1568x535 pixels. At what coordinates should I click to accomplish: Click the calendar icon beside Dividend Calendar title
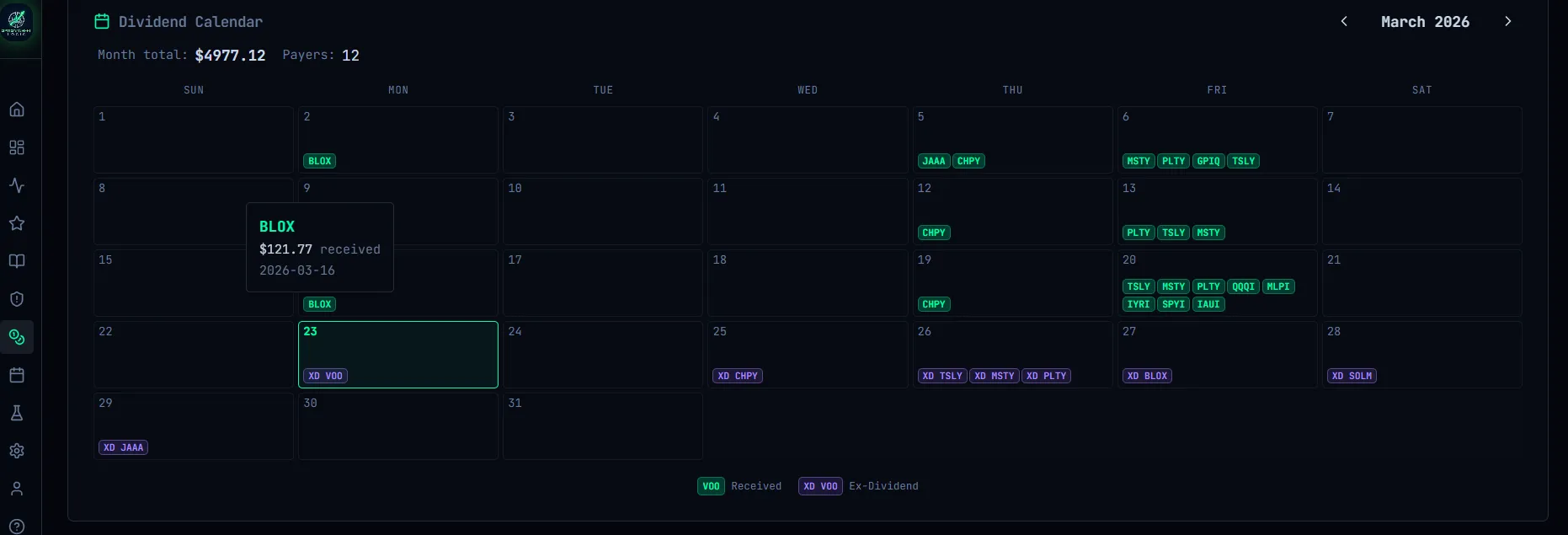[102, 21]
